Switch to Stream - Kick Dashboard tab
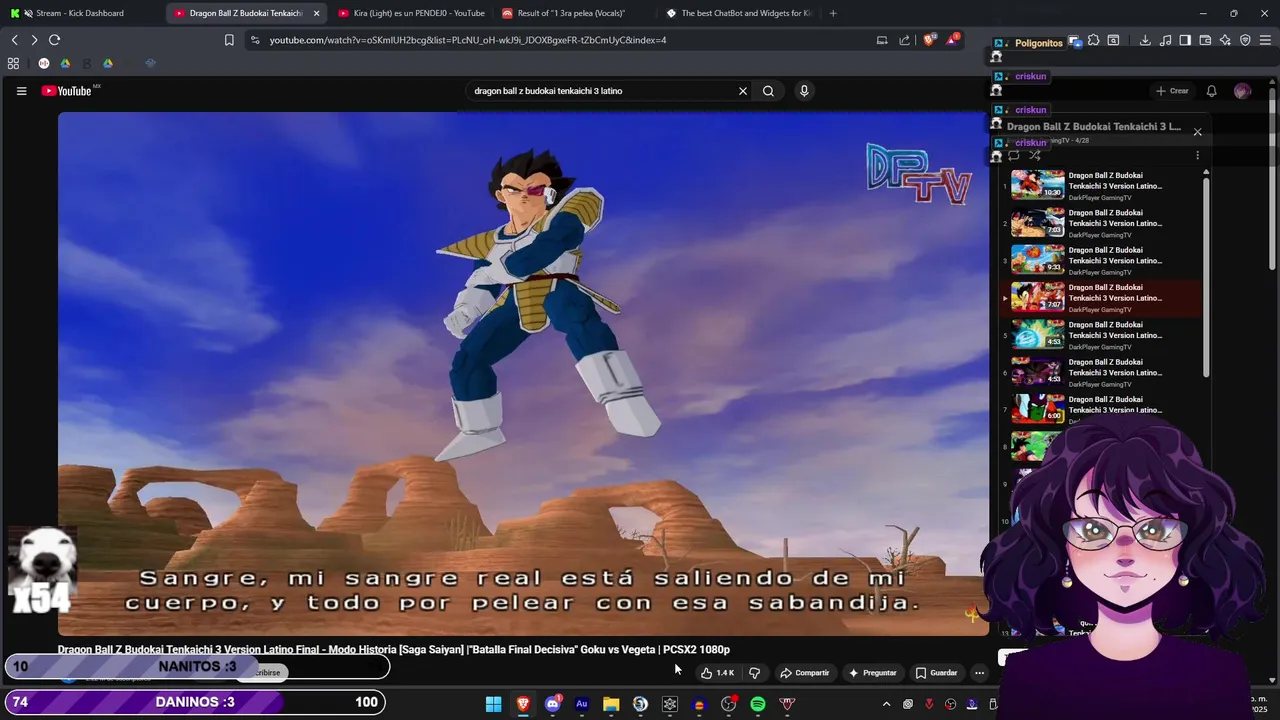The height and width of the screenshot is (720, 1280). click(80, 13)
